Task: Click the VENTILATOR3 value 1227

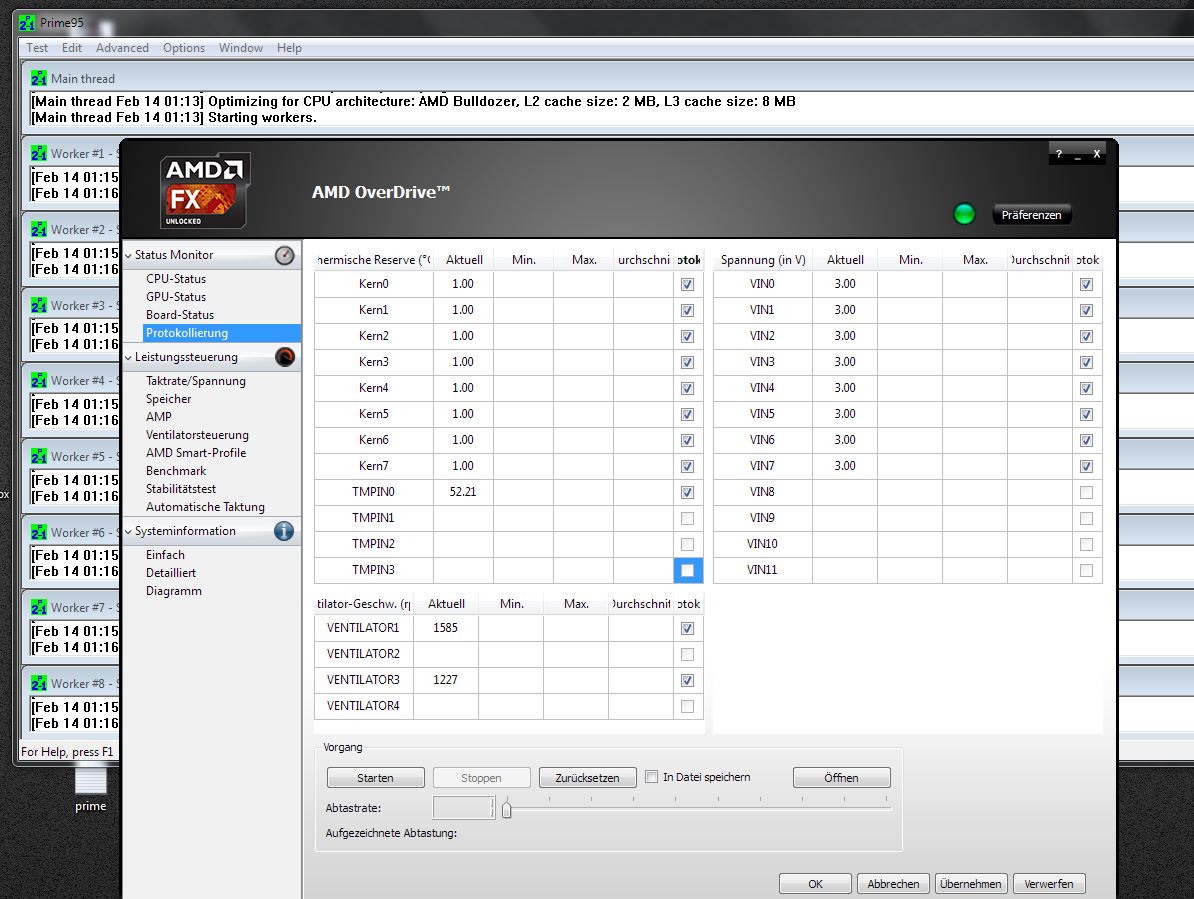Action: (x=445, y=681)
